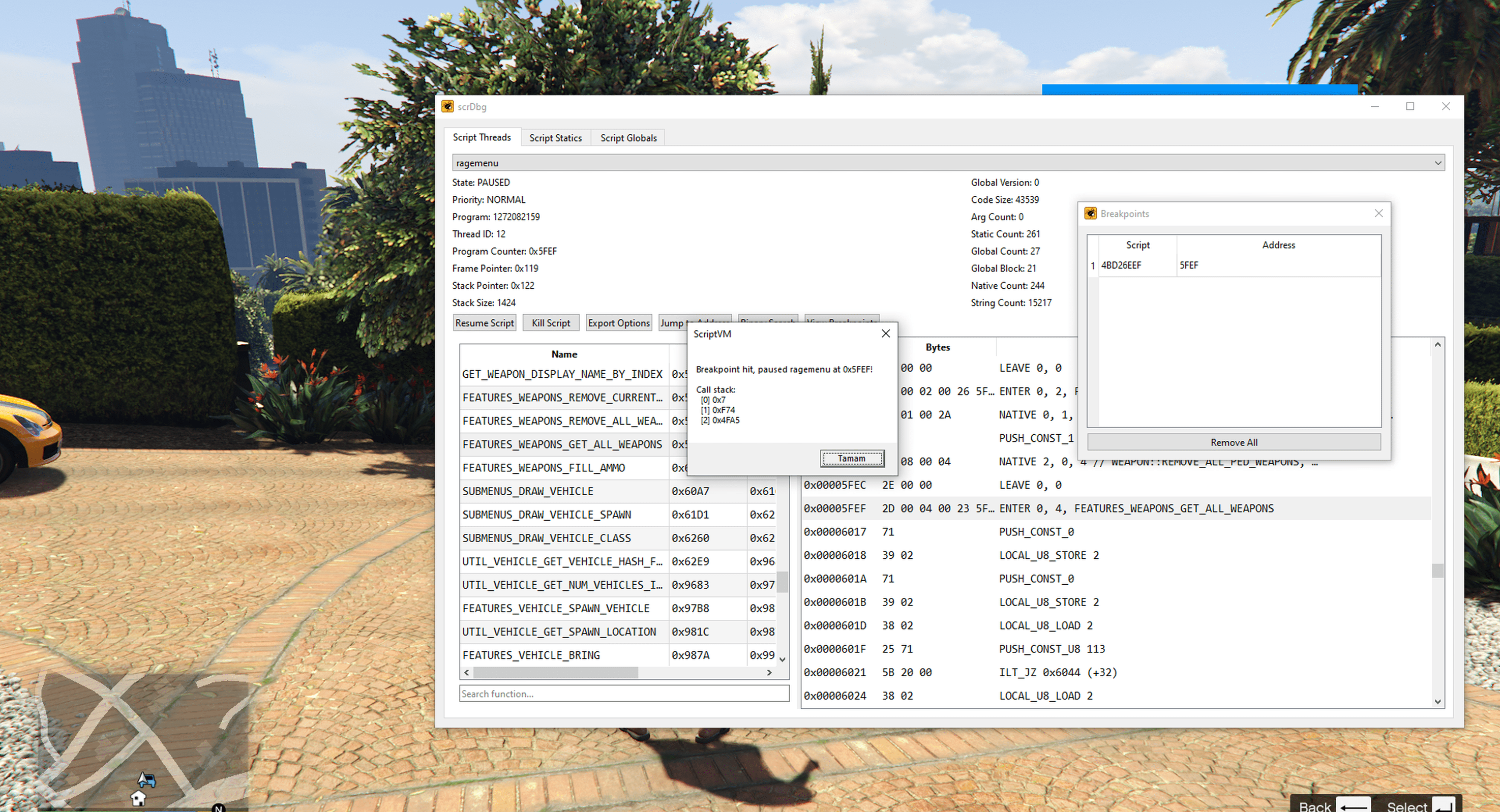Click Resume Script button
This screenshot has height=812, width=1500.
(484, 323)
